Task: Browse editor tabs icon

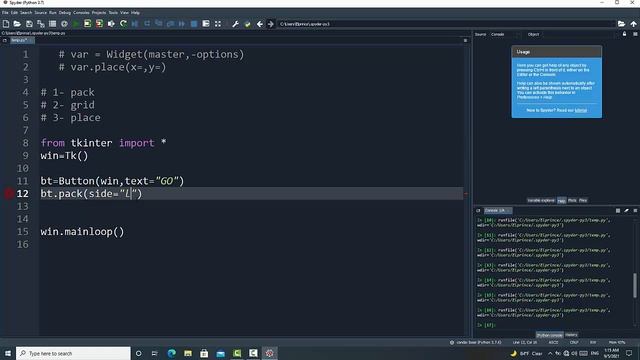Action: pos(4,40)
